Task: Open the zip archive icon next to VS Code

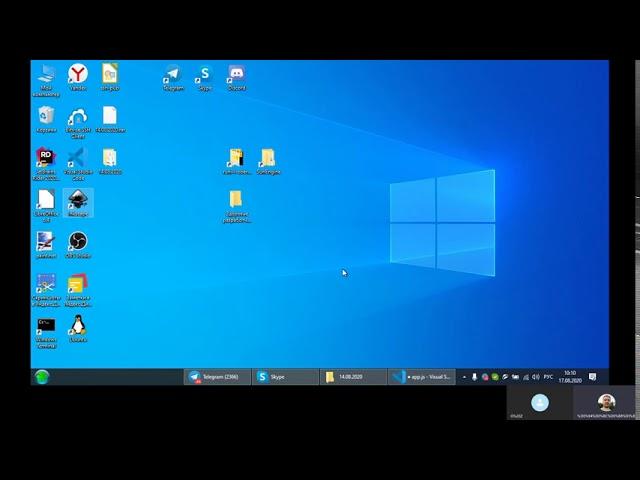Action: [110, 161]
